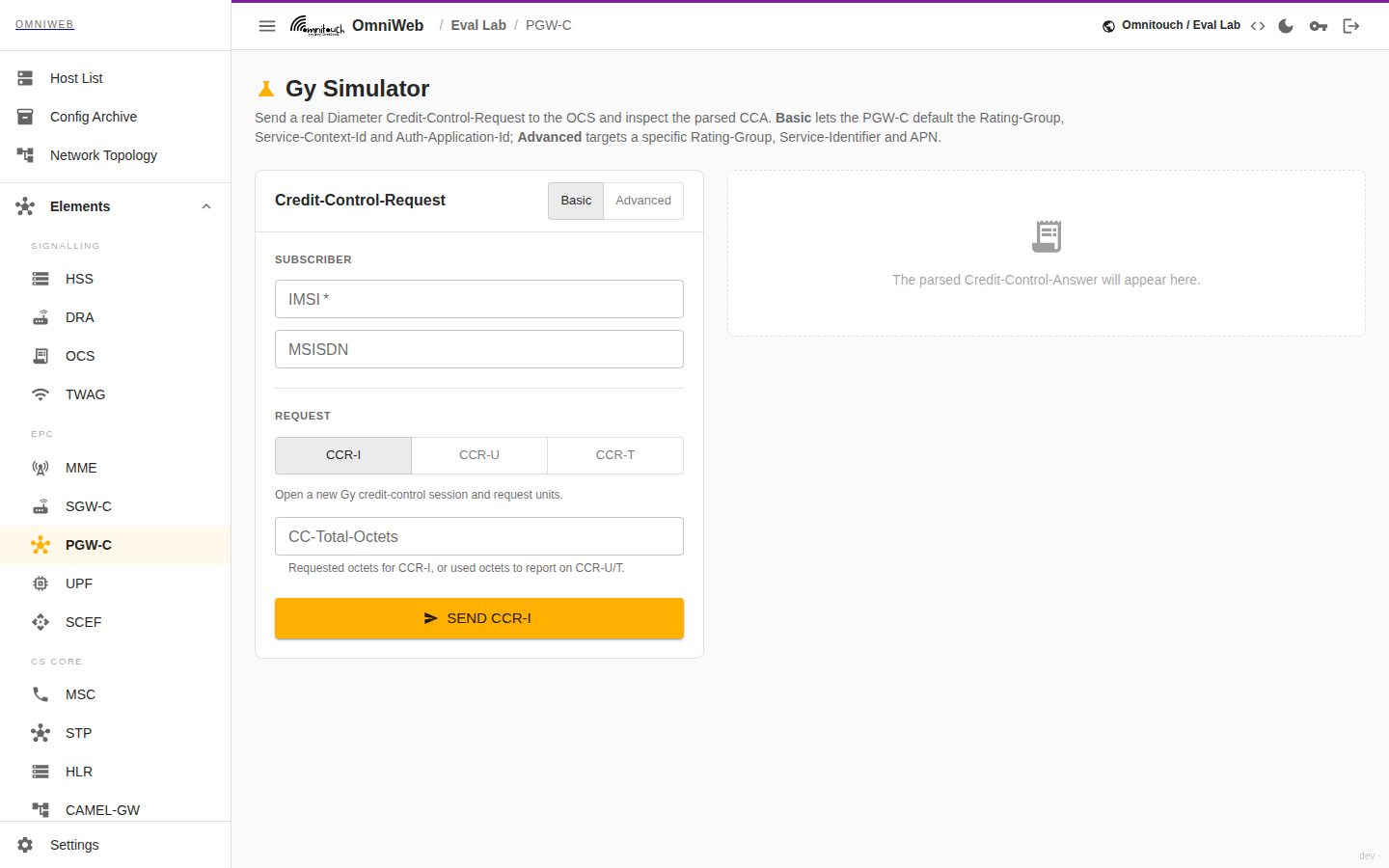Viewport: 1389px width, 868px height.
Task: Toggle dark mode moon icon
Action: (x=1286, y=26)
